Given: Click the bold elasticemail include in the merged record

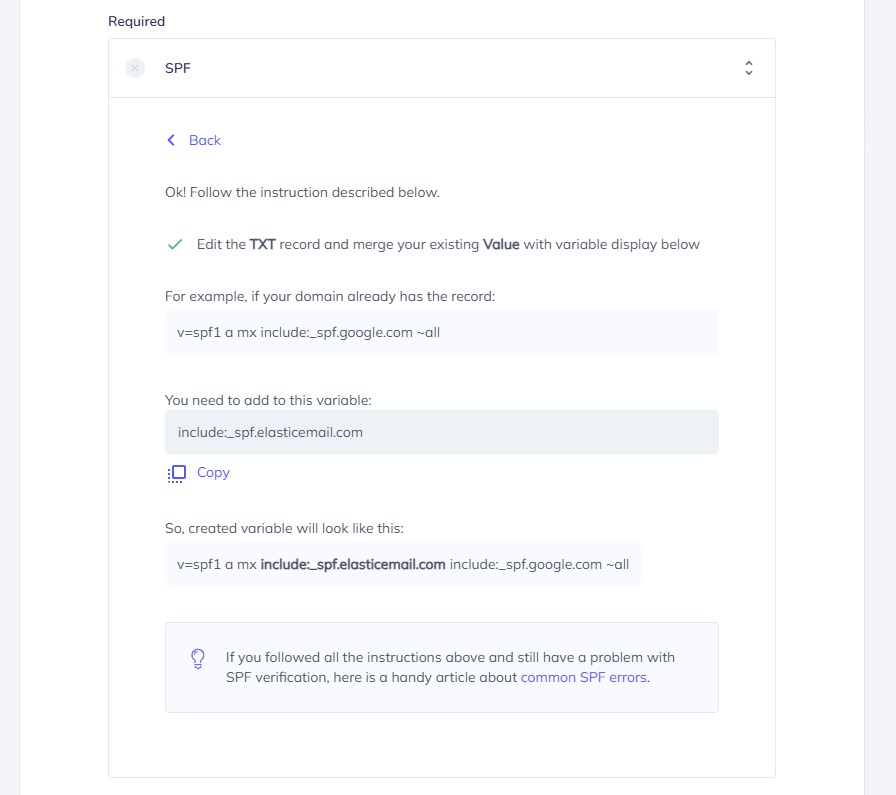Looking at the screenshot, I should 352,564.
